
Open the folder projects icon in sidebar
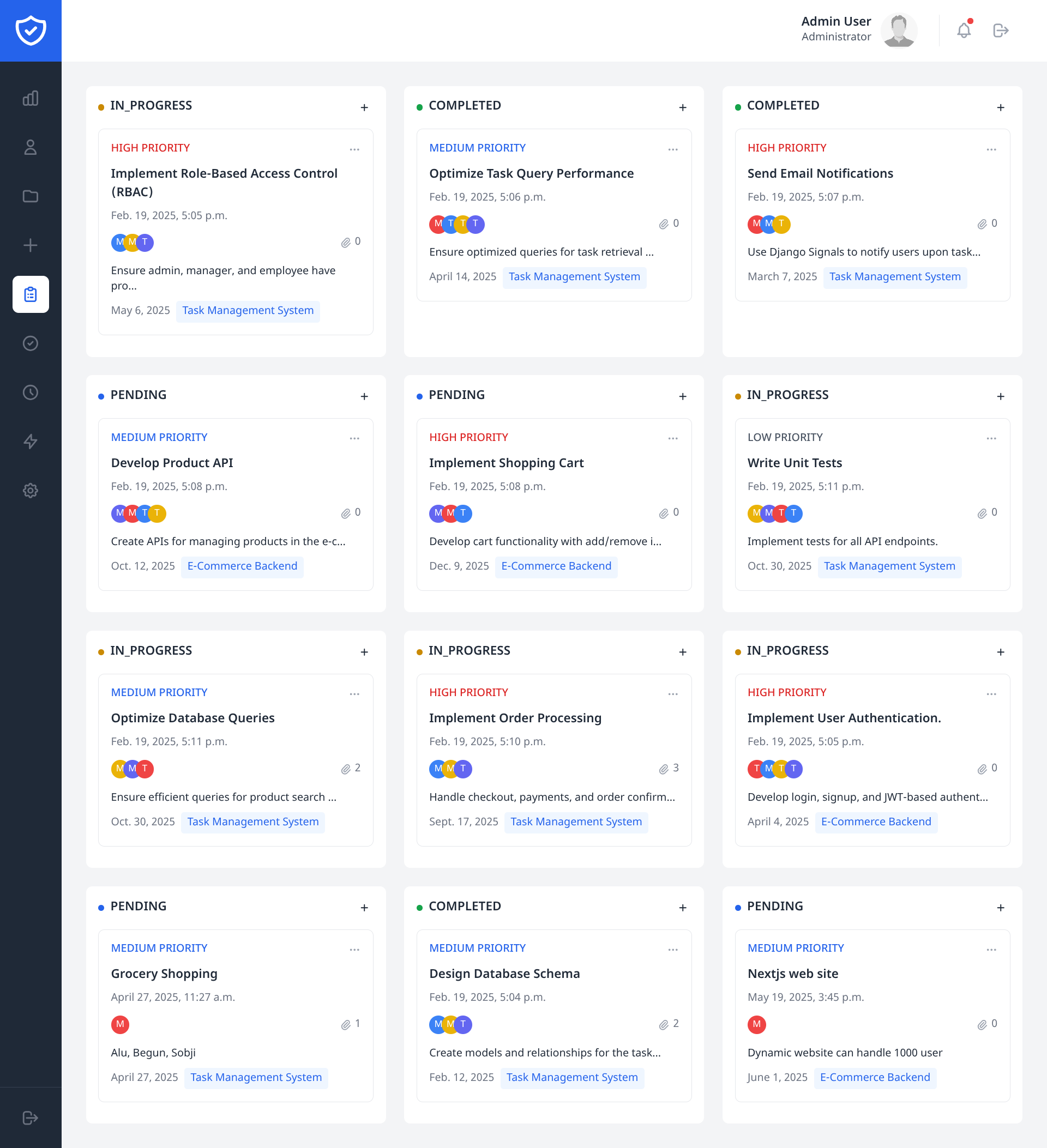pos(30,196)
